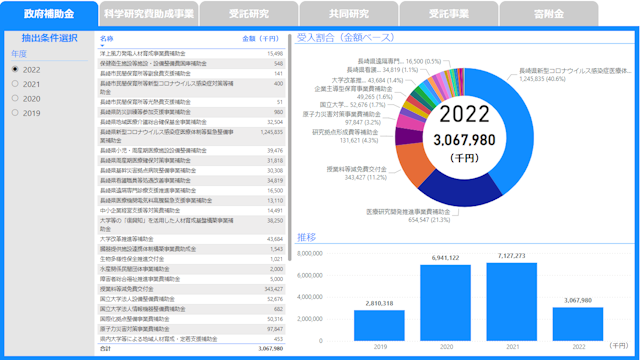The width and height of the screenshot is (640, 360).
Task: Click the 2022 bar in 推移 chart
Action: [x=578, y=324]
